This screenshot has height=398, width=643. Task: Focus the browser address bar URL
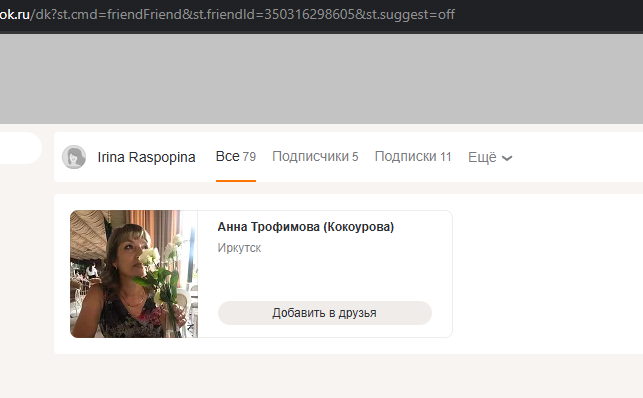click(x=228, y=15)
